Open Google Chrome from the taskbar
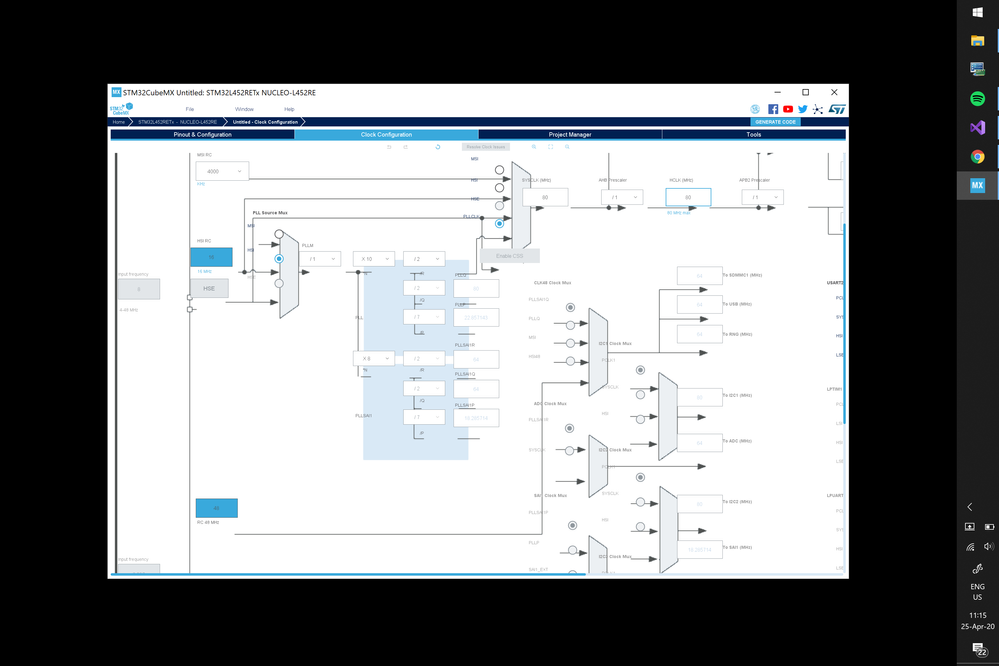The height and width of the screenshot is (666, 999). point(977,156)
